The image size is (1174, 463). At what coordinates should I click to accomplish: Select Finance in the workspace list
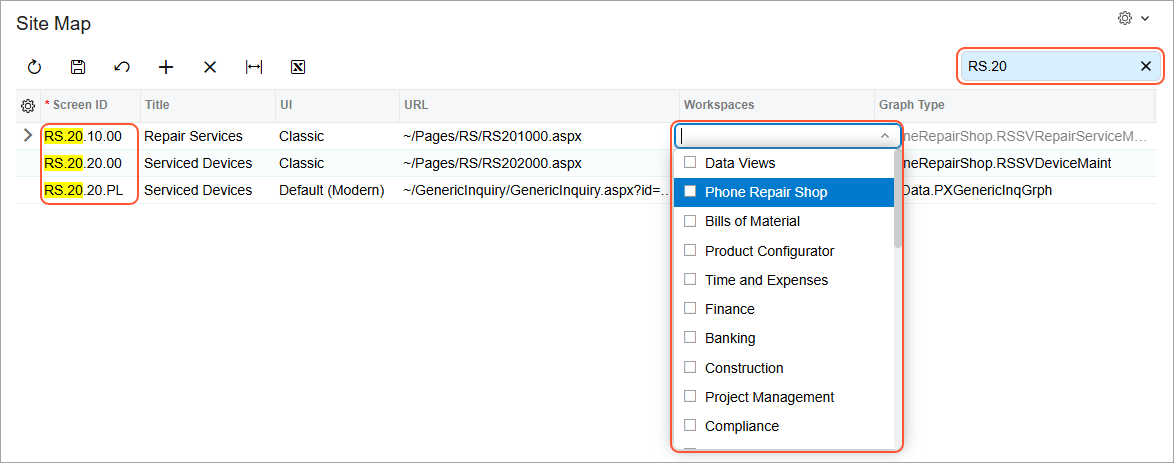729,309
